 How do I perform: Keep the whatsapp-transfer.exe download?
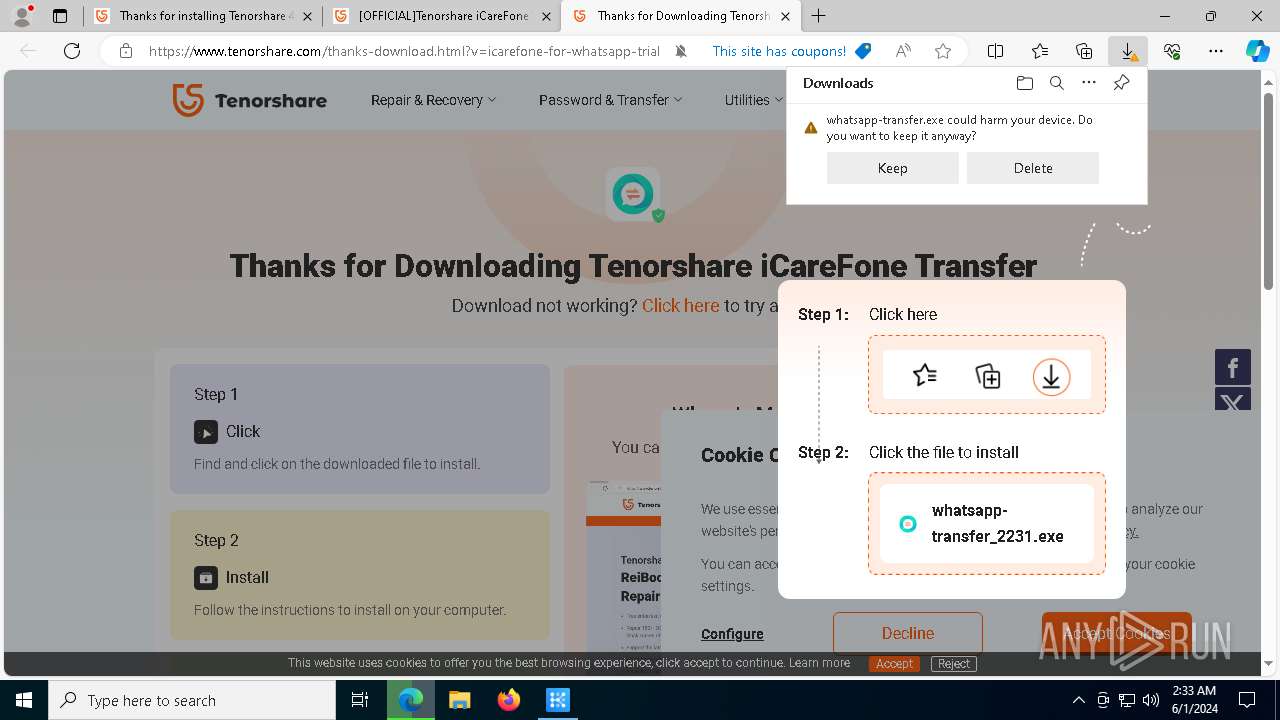coord(892,168)
